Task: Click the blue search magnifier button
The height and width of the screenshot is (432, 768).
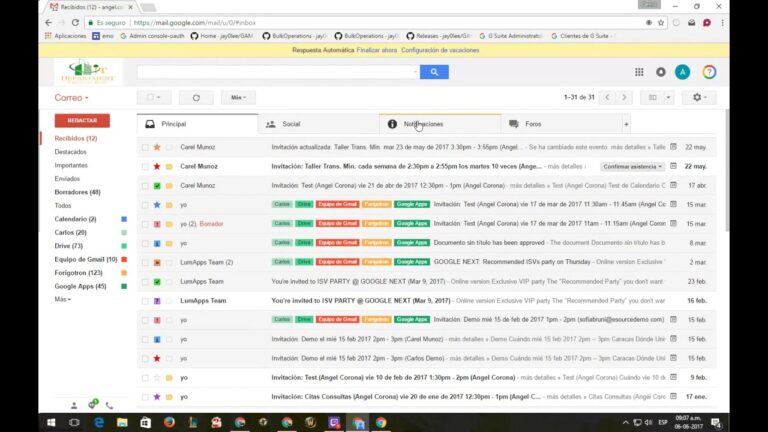Action: 434,72
